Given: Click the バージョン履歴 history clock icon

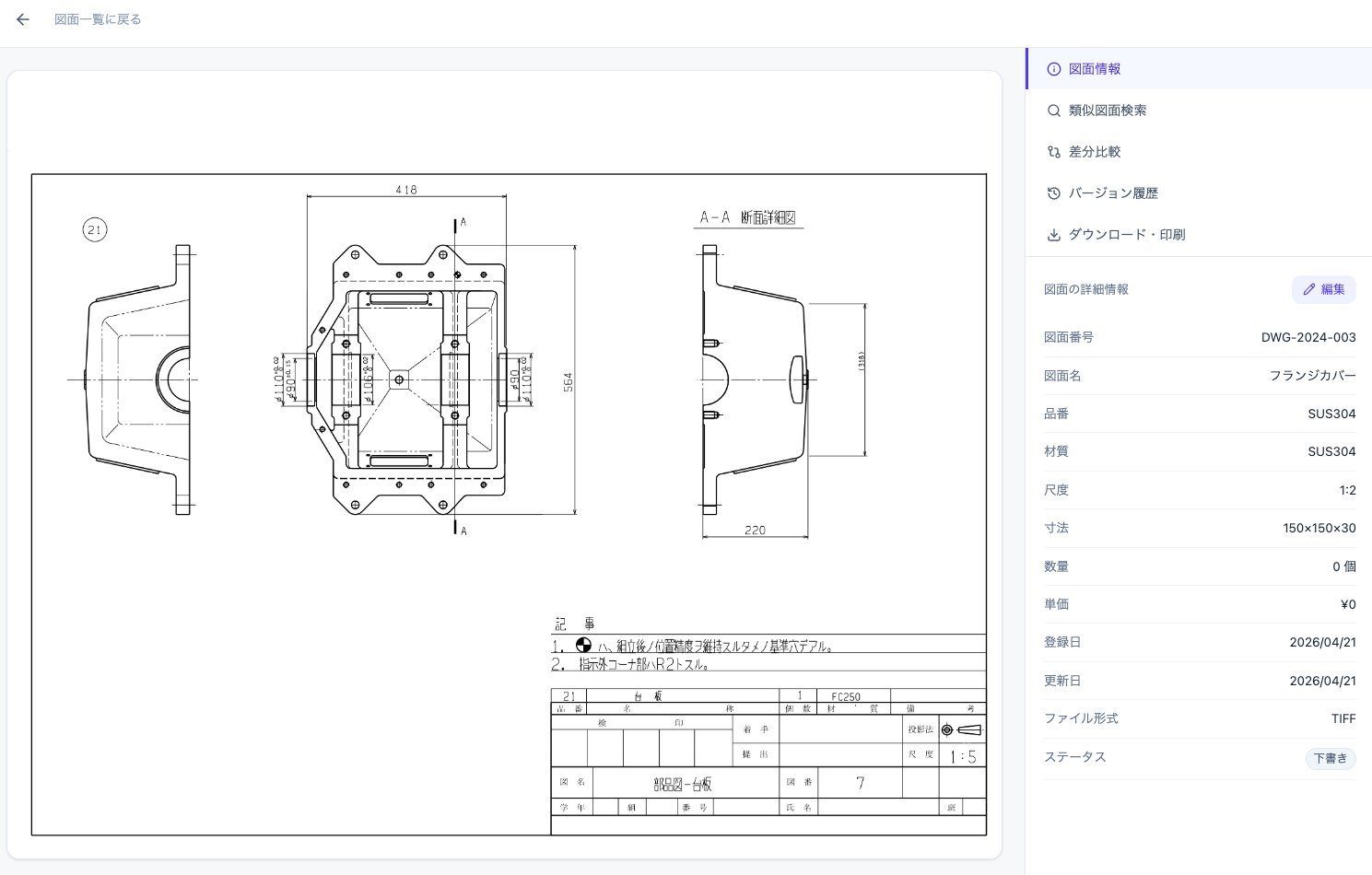Looking at the screenshot, I should (1054, 193).
